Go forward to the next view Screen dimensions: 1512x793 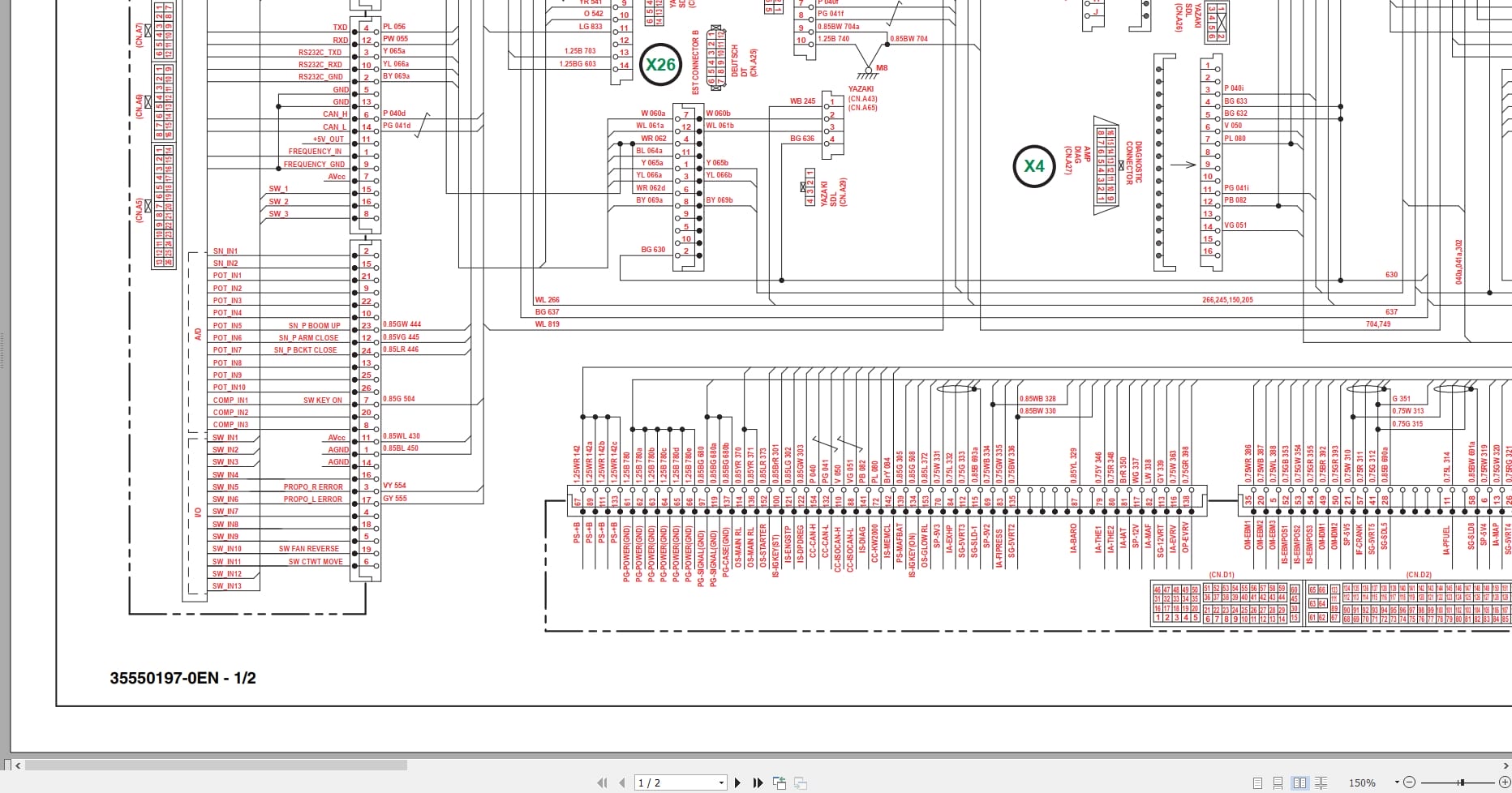point(801,782)
